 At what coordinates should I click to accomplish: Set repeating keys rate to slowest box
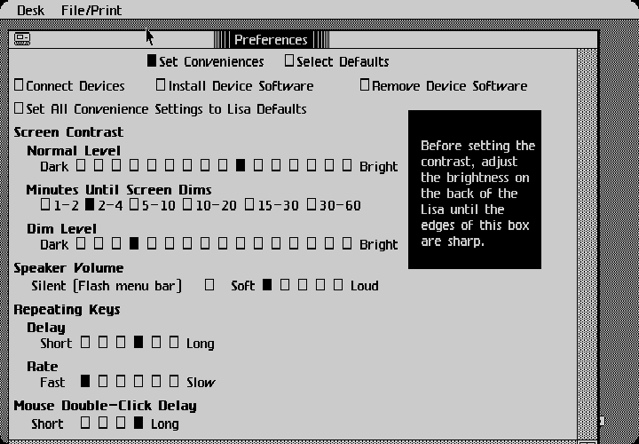[174, 381]
